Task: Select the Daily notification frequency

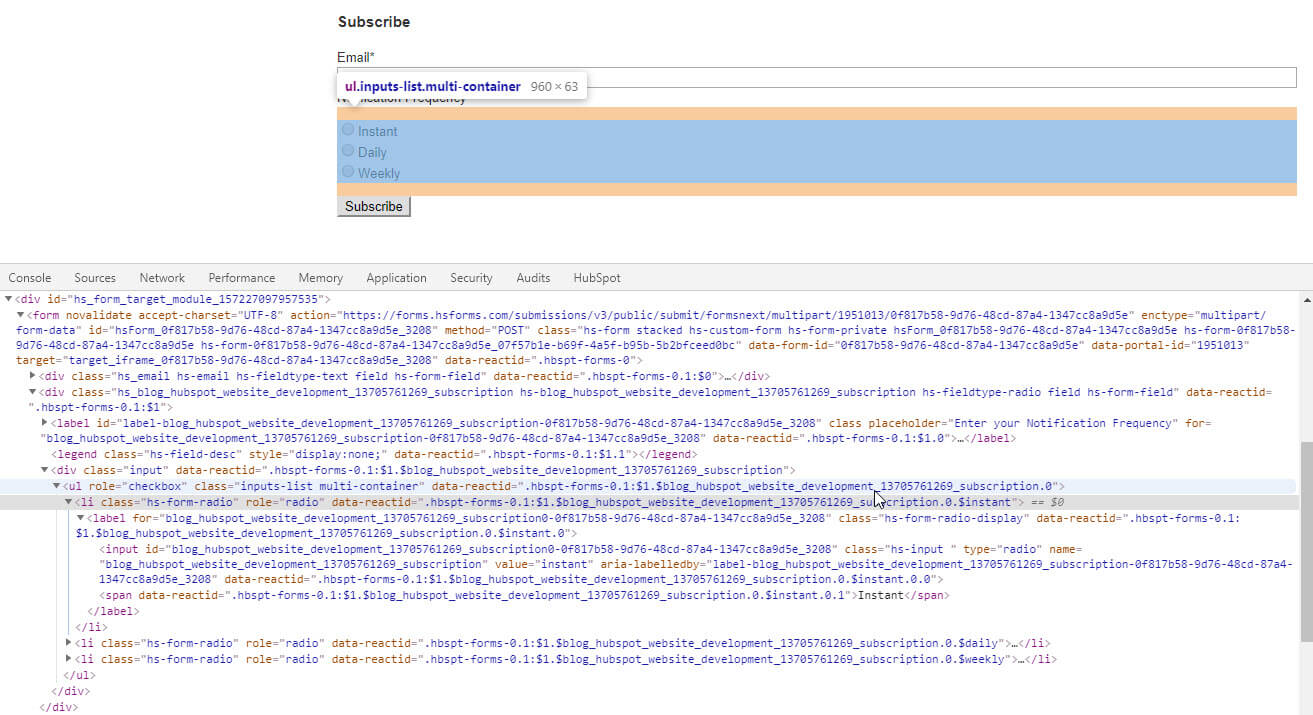Action: pos(346,152)
